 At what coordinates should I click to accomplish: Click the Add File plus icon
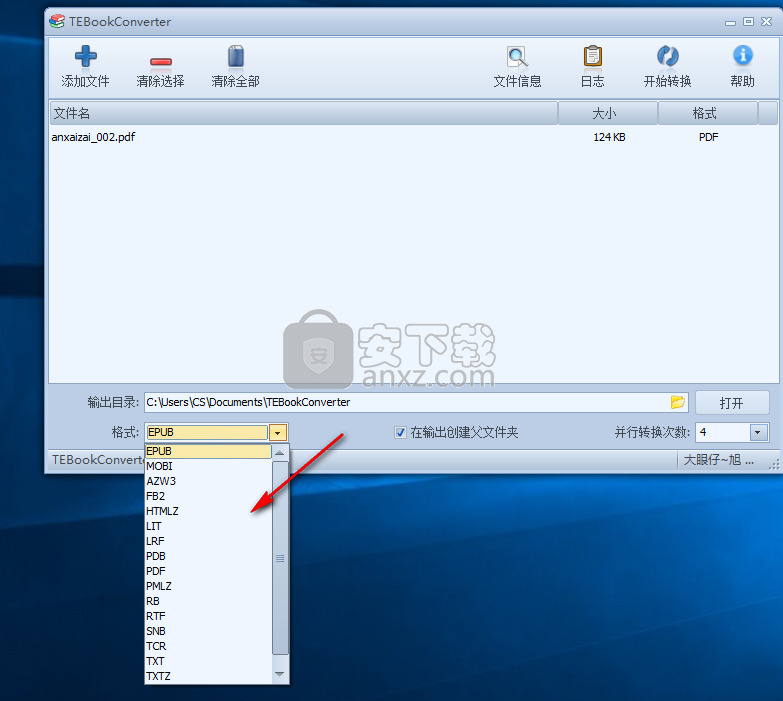(x=85, y=56)
